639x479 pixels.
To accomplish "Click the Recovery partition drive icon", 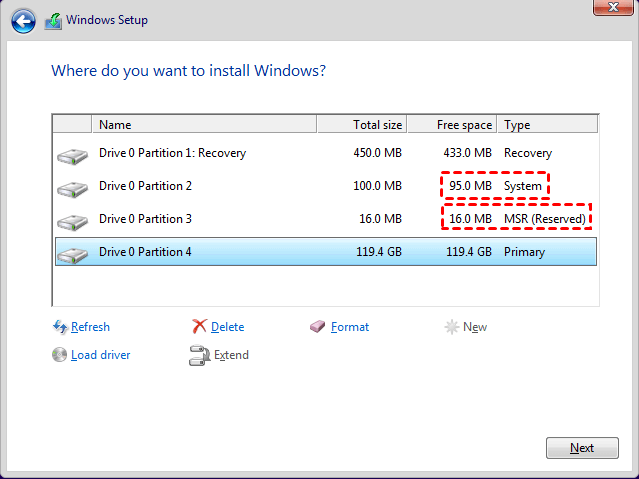I will [73, 155].
